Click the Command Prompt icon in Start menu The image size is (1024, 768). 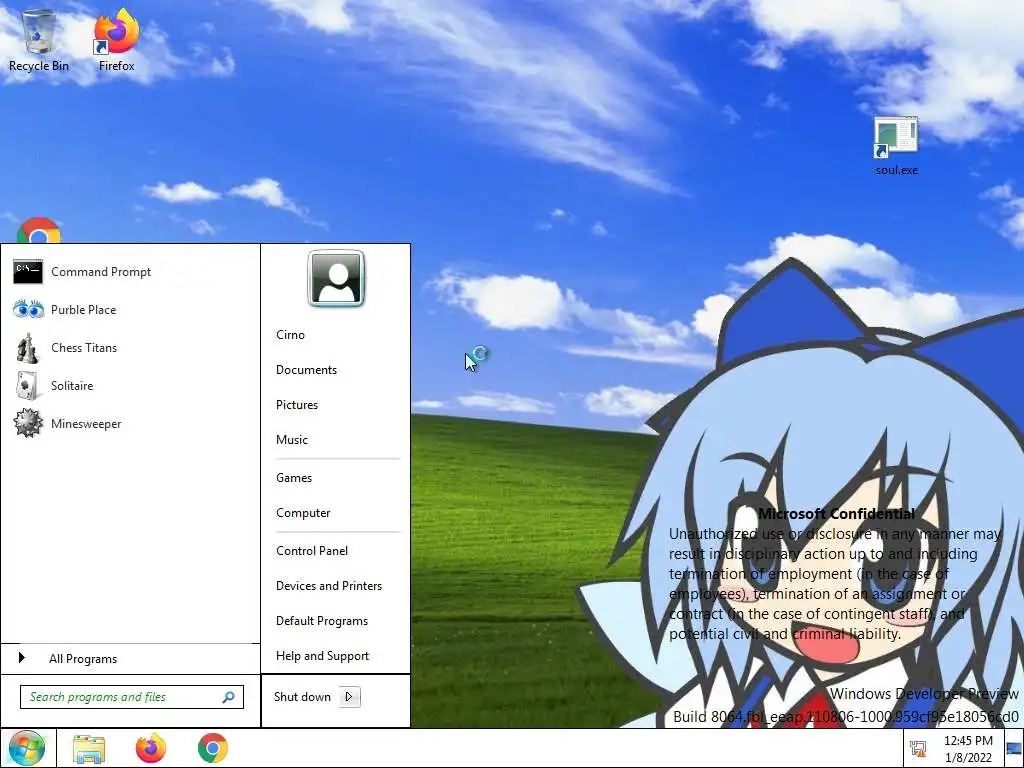click(x=27, y=272)
